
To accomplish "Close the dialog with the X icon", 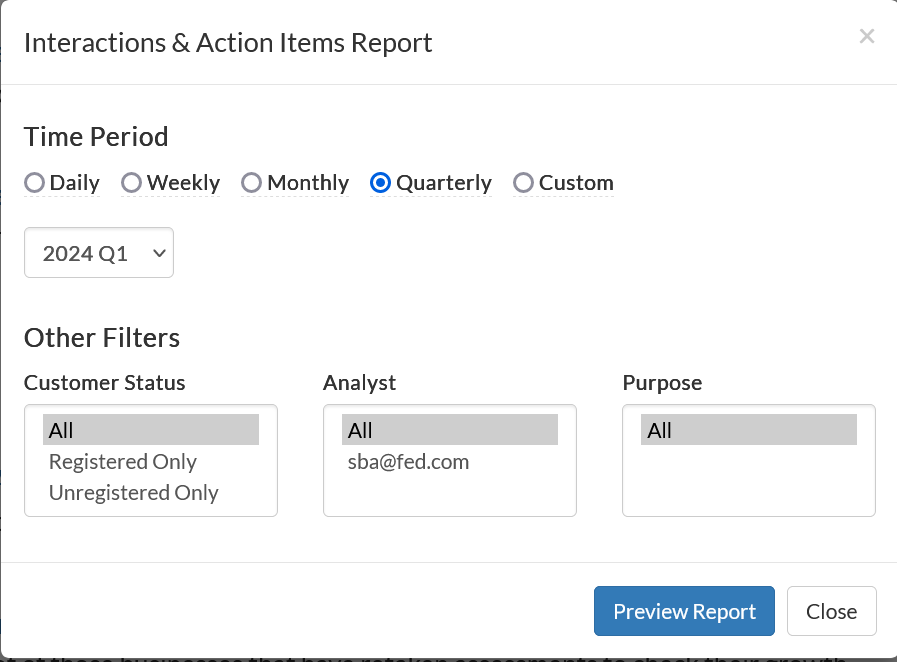I will click(x=866, y=37).
